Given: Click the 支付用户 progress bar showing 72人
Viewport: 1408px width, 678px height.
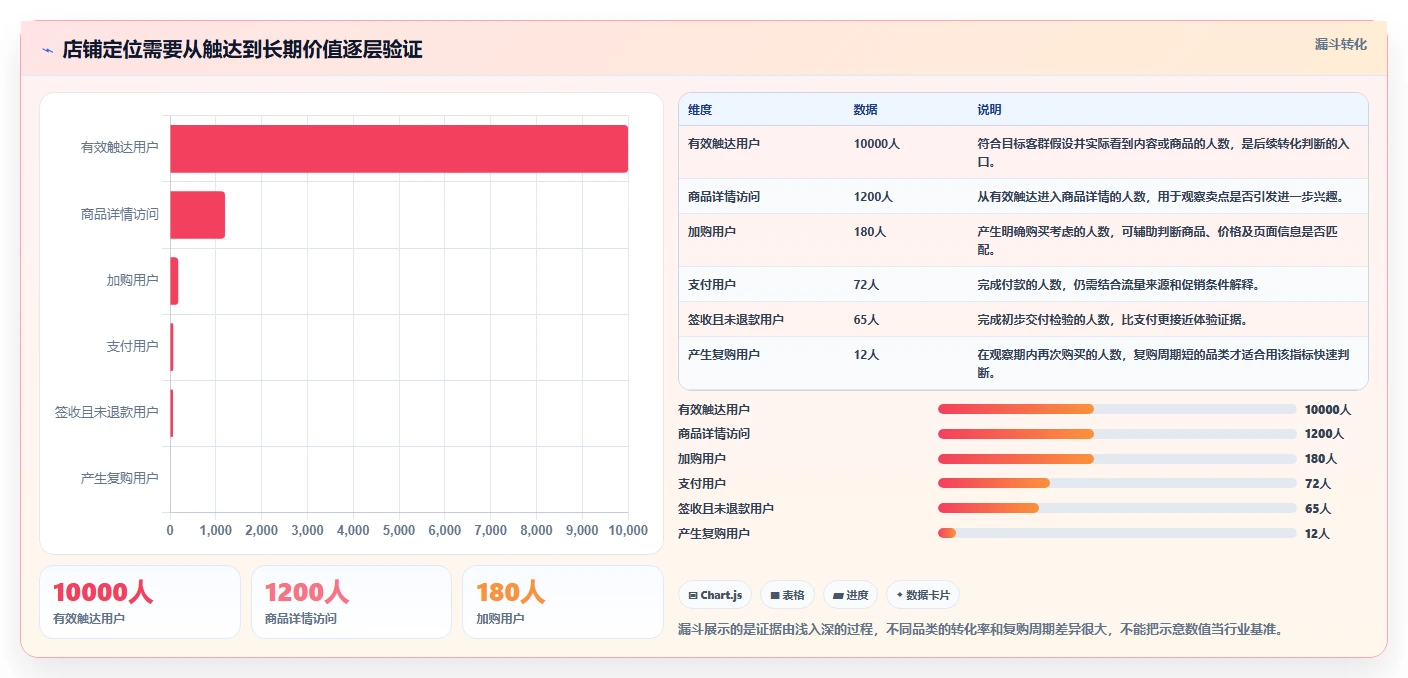Looking at the screenshot, I should click(x=1117, y=483).
